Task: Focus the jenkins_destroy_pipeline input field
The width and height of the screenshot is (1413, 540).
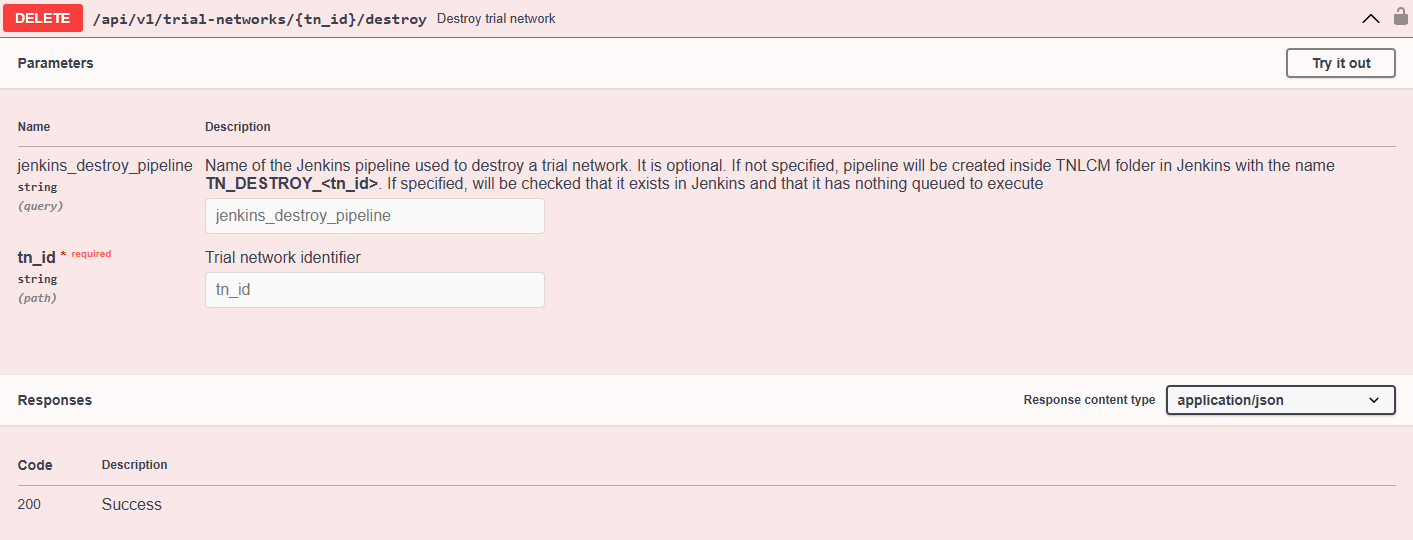Action: 375,216
